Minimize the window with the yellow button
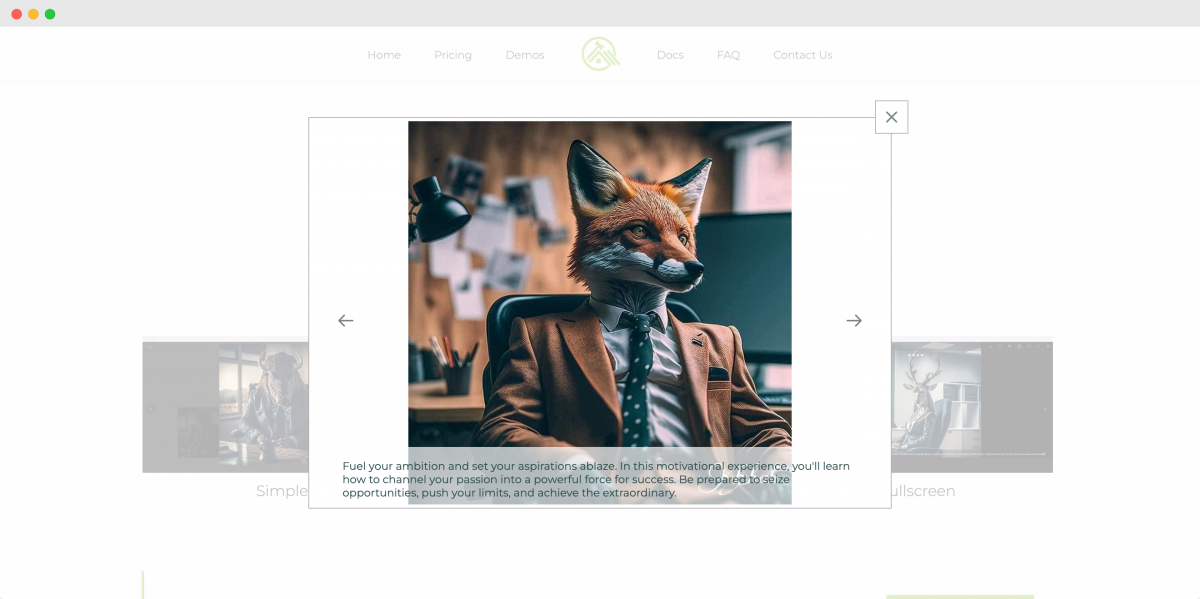The image size is (1200, 599). pos(33,14)
